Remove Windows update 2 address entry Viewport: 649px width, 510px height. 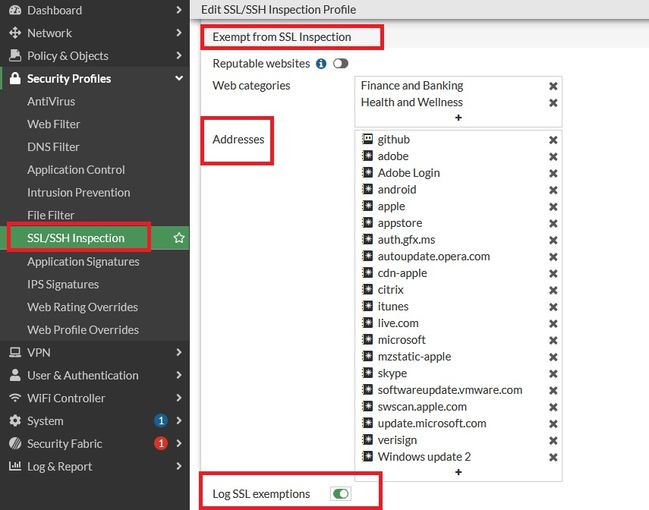(x=553, y=457)
